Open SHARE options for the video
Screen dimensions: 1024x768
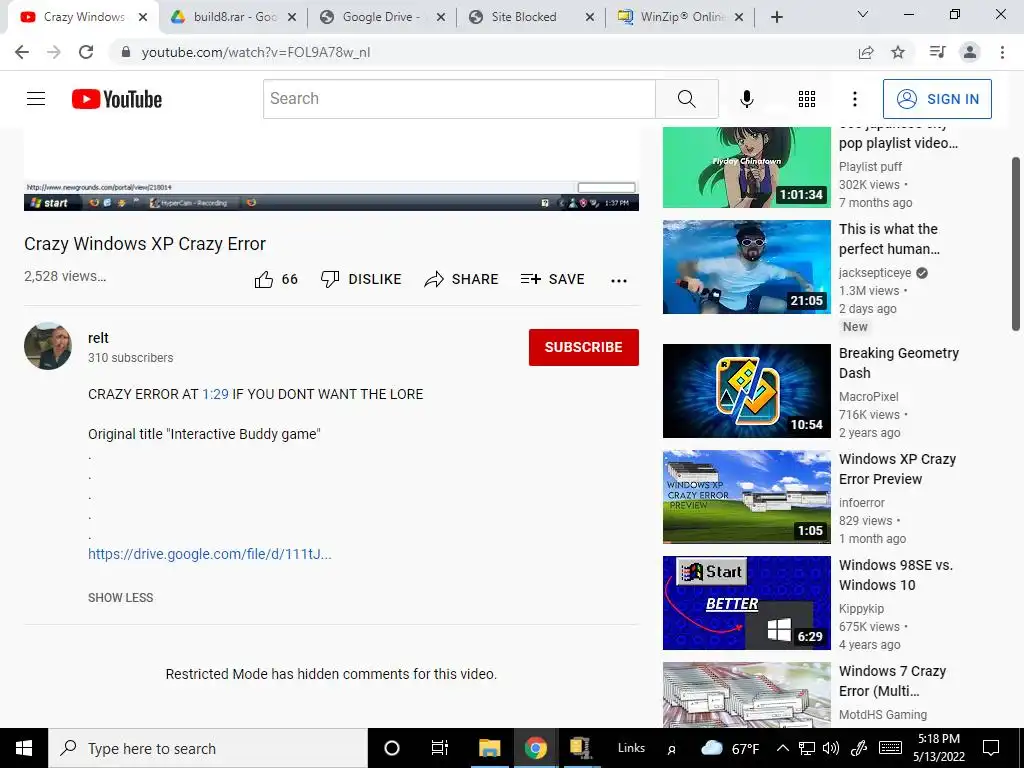(x=461, y=280)
